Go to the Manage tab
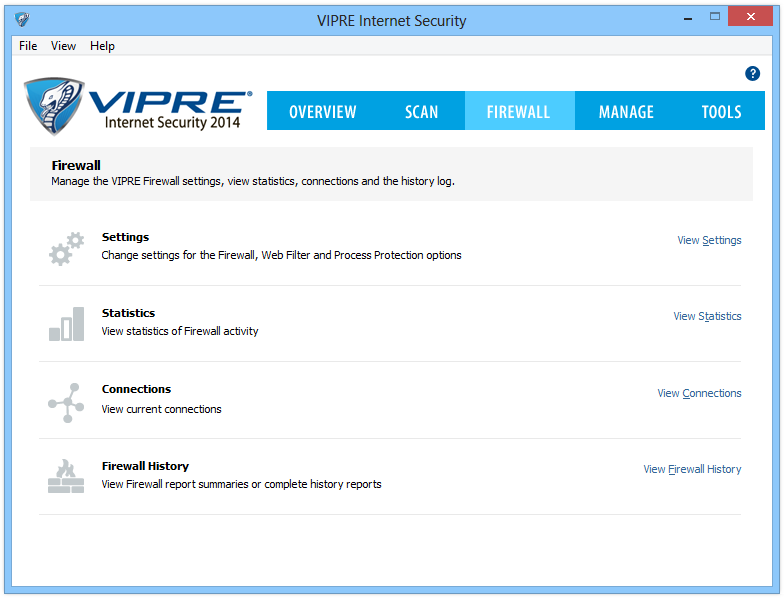The image size is (784, 598). click(626, 112)
